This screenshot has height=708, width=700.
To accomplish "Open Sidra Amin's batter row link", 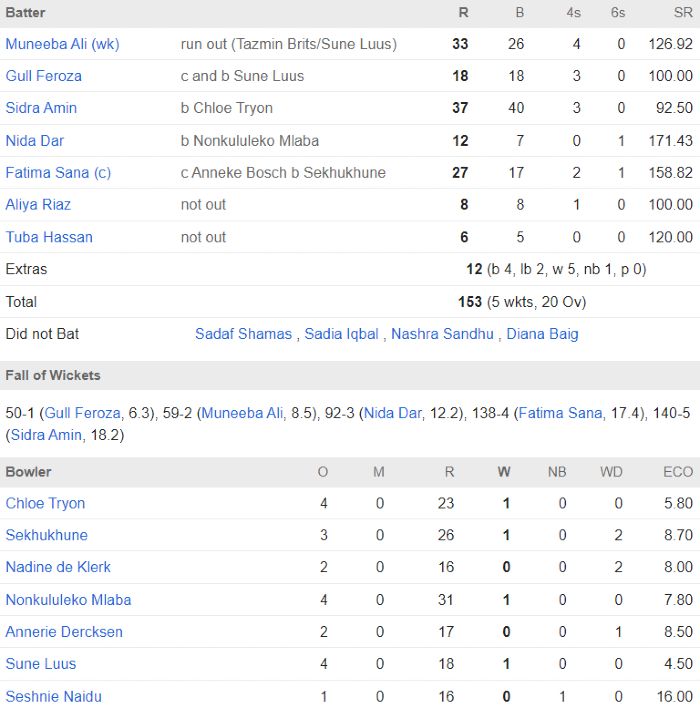I will coord(41,108).
